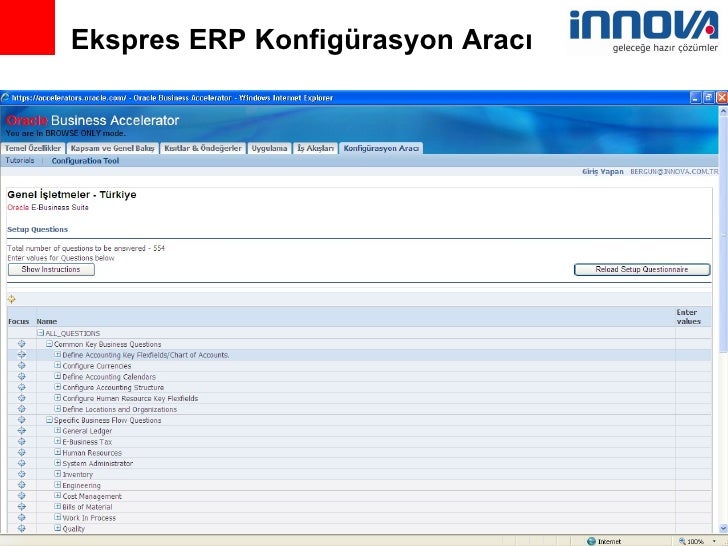Screen dimensions: 728x546
Task: Click focus icon for Quality row
Action: click(x=22, y=528)
